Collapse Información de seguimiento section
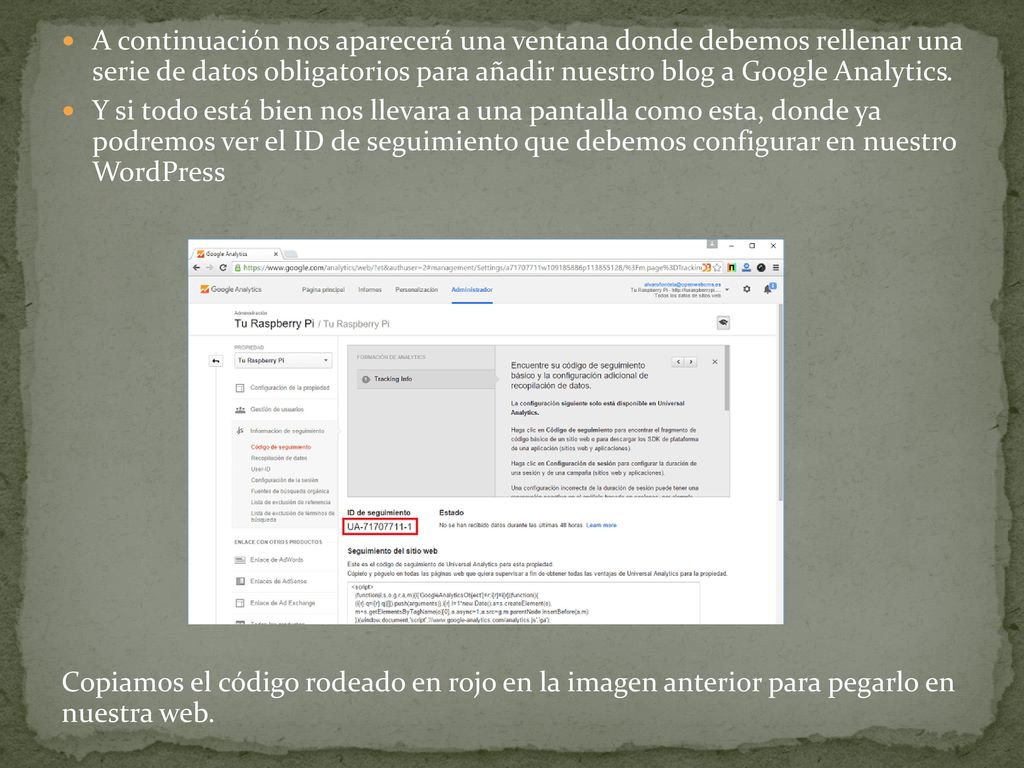Screen dimensions: 1024x768 click(287, 431)
